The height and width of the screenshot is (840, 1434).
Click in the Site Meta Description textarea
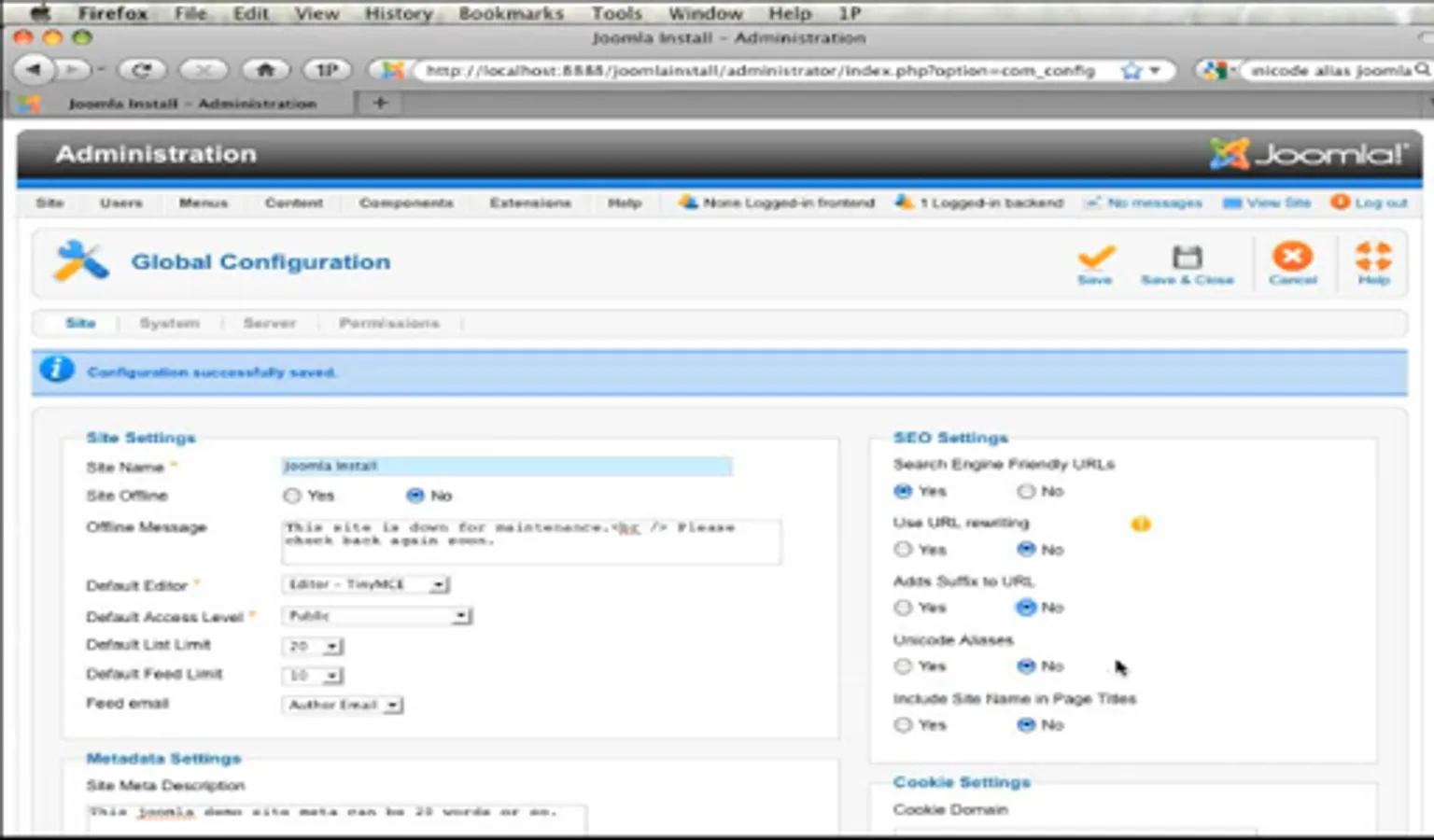(x=337, y=819)
